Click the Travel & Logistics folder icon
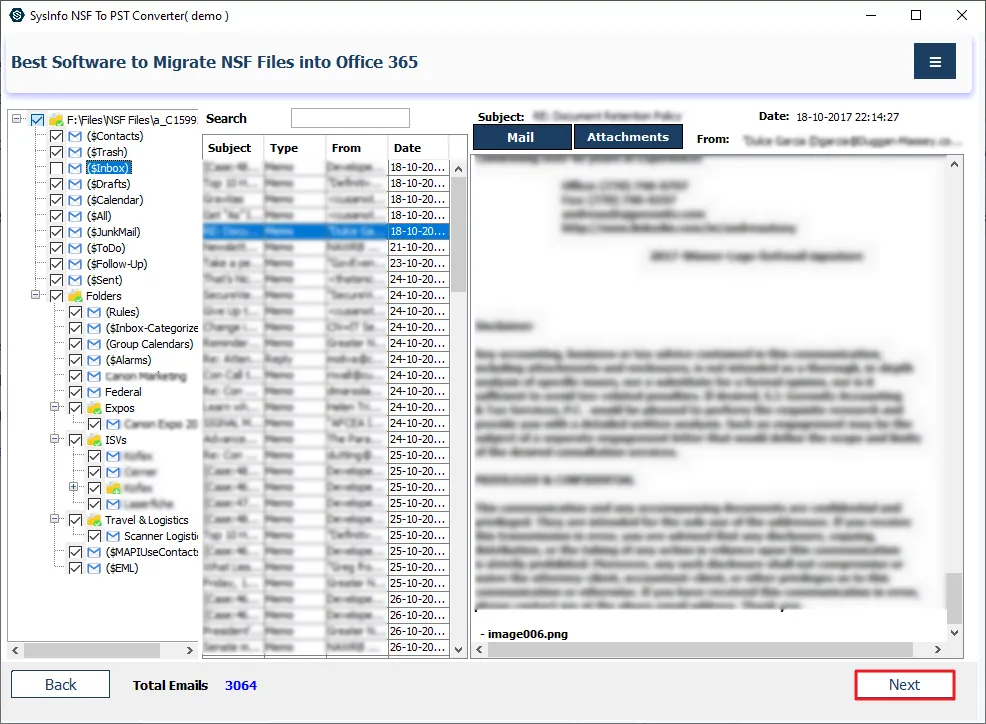The width and height of the screenshot is (986, 724). click(94, 520)
